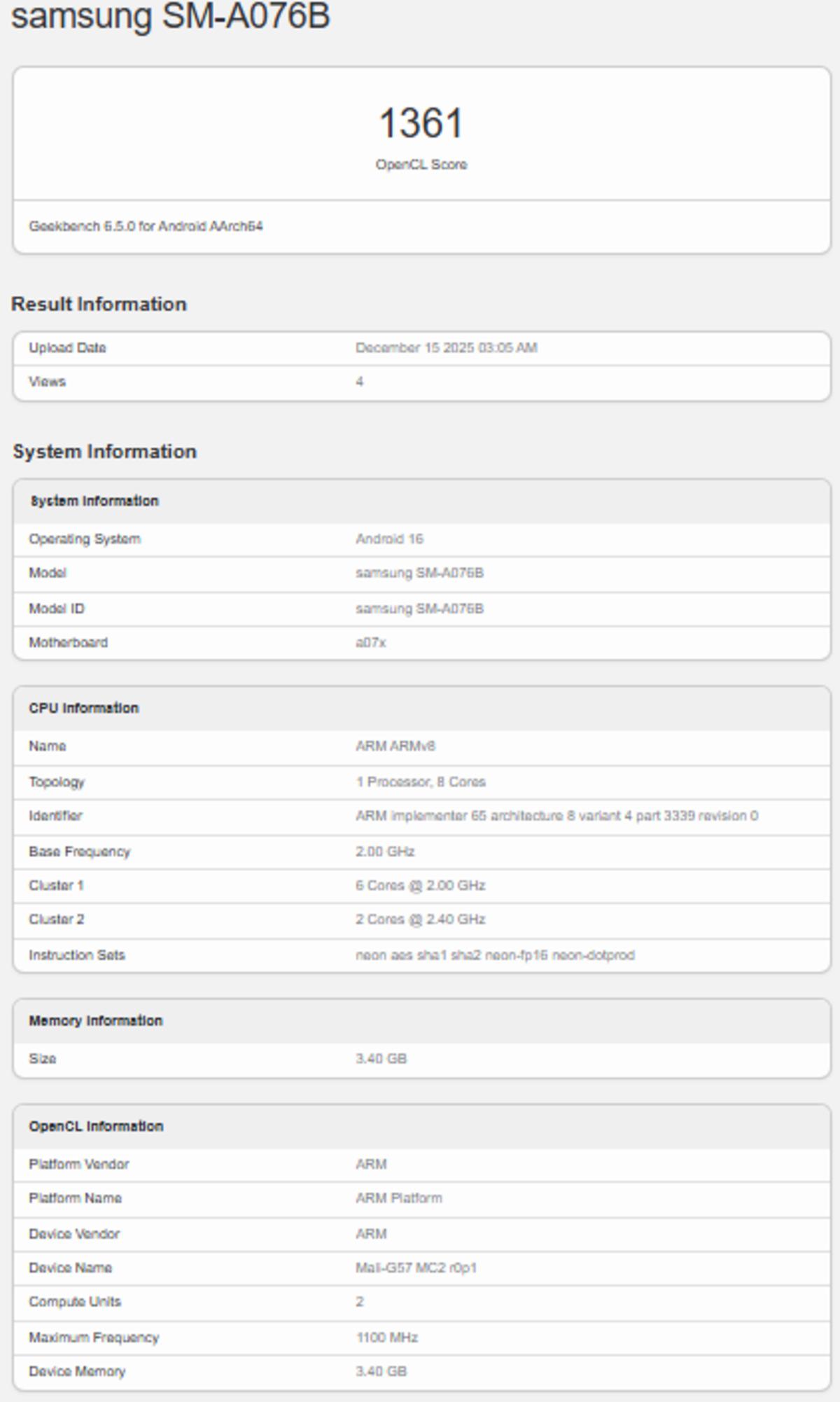Click the Views count value

pyautogui.click(x=359, y=382)
